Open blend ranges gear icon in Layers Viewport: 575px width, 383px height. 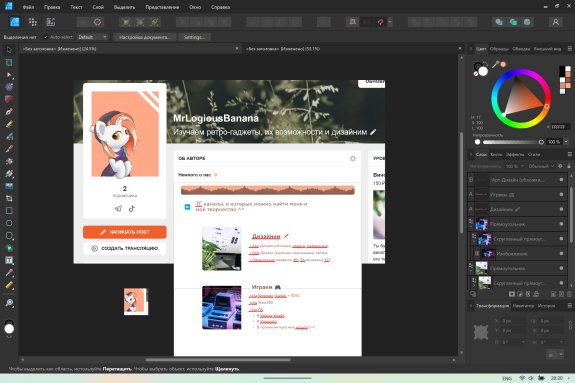(560, 166)
